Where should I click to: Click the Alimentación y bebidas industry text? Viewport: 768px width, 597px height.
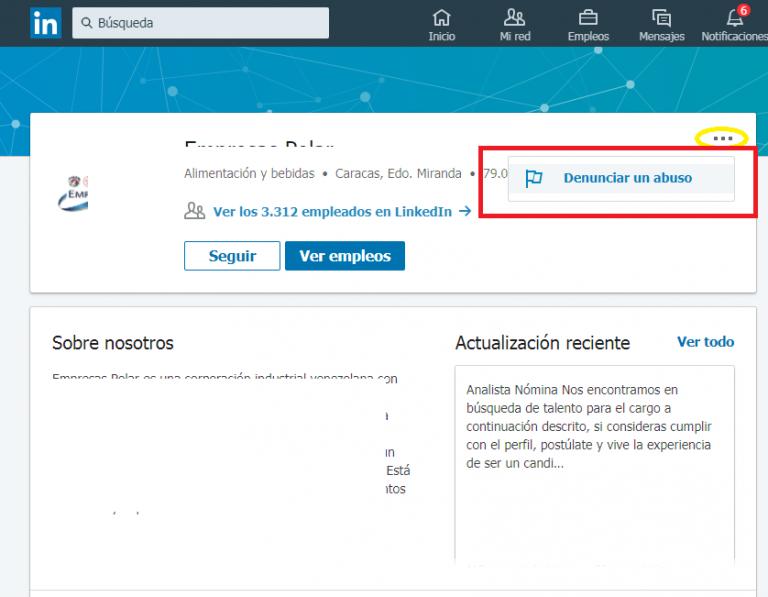(x=249, y=173)
